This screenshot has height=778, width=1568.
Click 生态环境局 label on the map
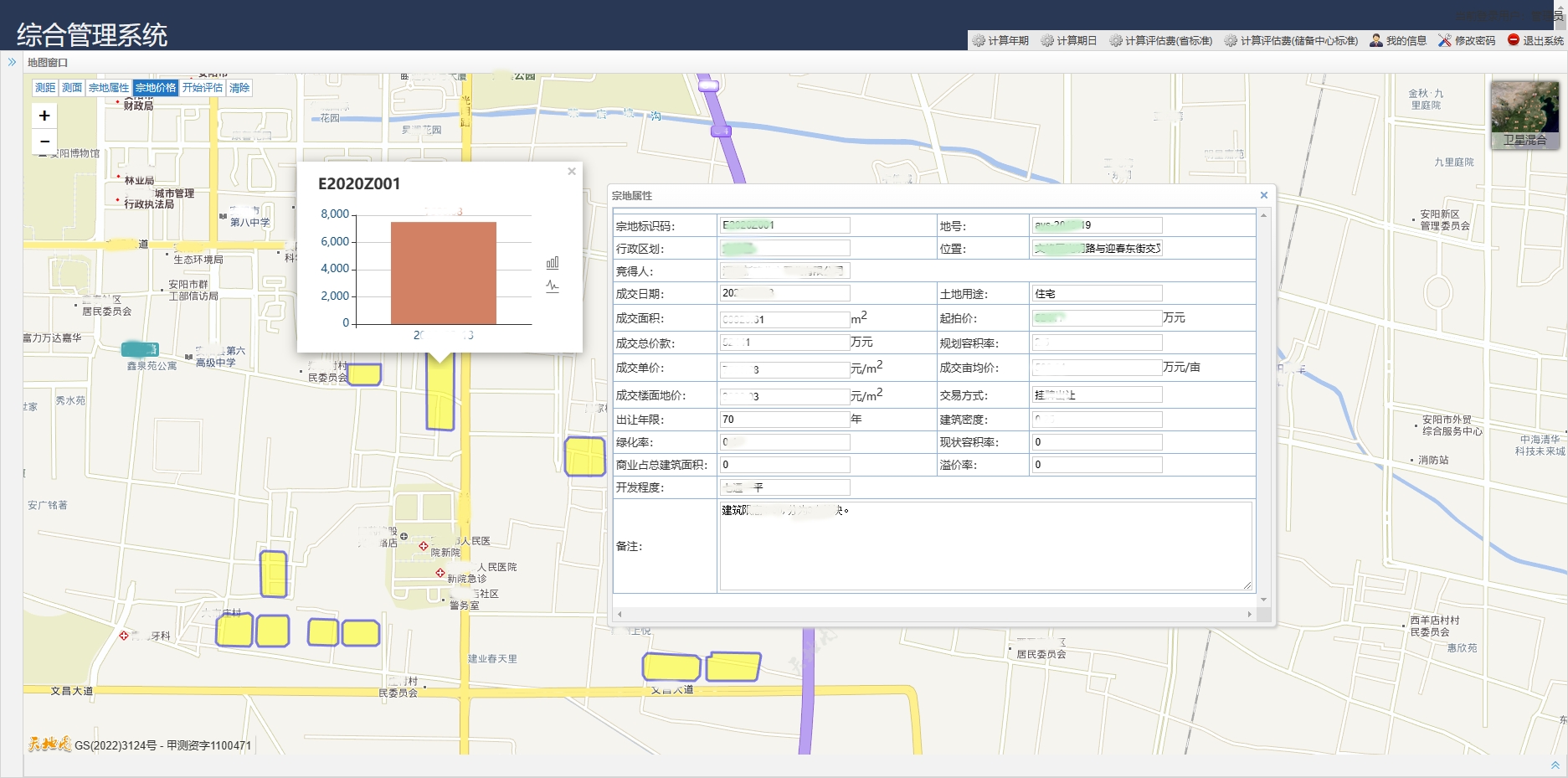tap(198, 260)
